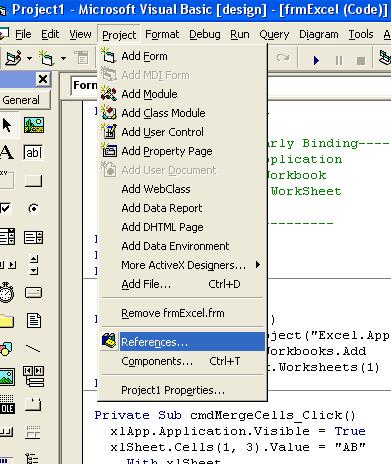Select the Timer control tool
The image size is (391, 464).
point(7,293)
